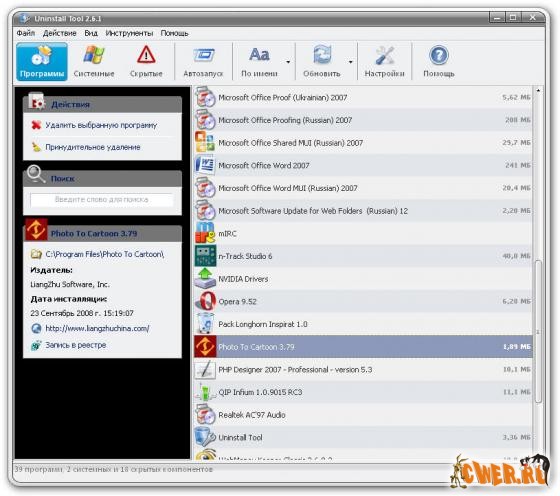Click the status bar program count text
560x496 pixels.
(114, 469)
